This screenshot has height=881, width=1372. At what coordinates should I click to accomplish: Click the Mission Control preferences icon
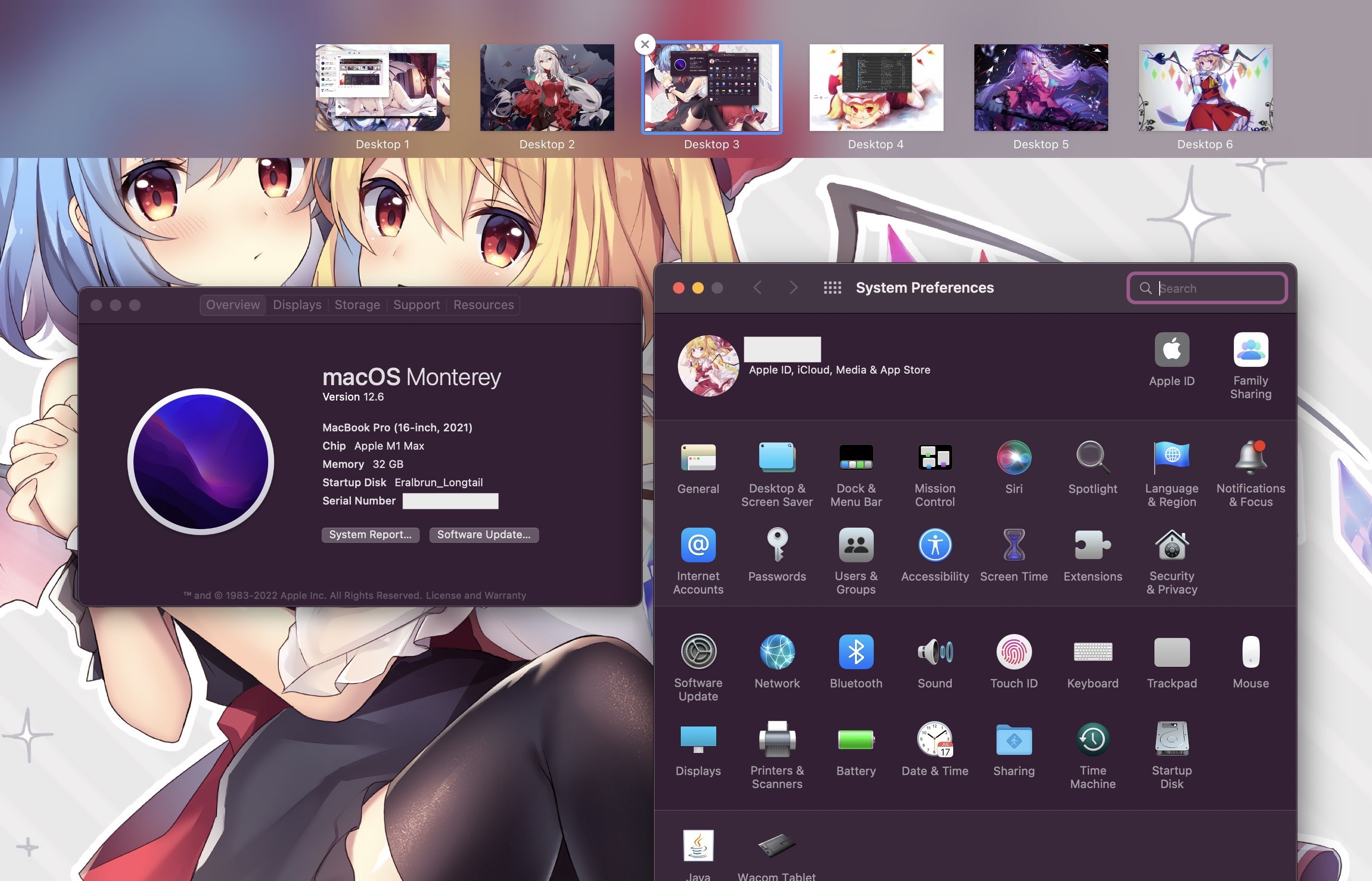pyautogui.click(x=934, y=457)
